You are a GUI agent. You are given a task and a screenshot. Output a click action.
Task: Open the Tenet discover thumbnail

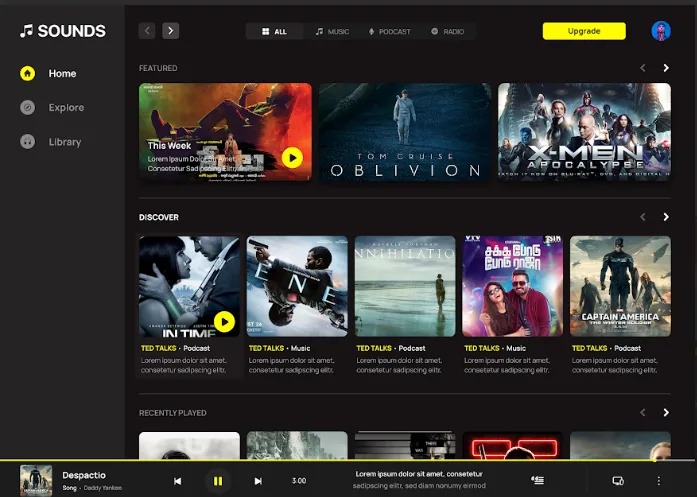(x=297, y=286)
